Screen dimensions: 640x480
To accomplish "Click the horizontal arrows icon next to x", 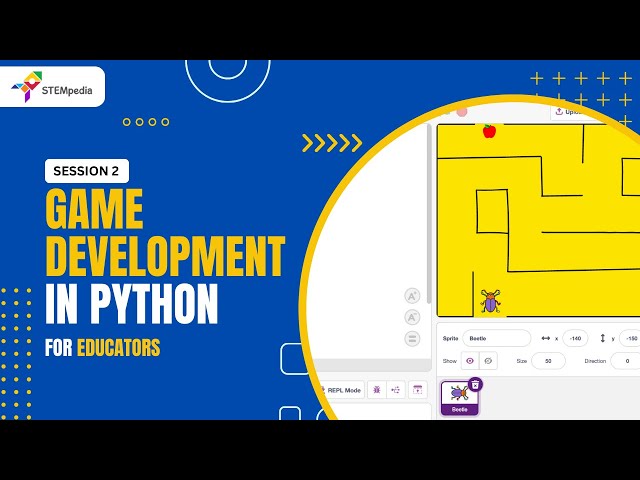I will point(546,338).
